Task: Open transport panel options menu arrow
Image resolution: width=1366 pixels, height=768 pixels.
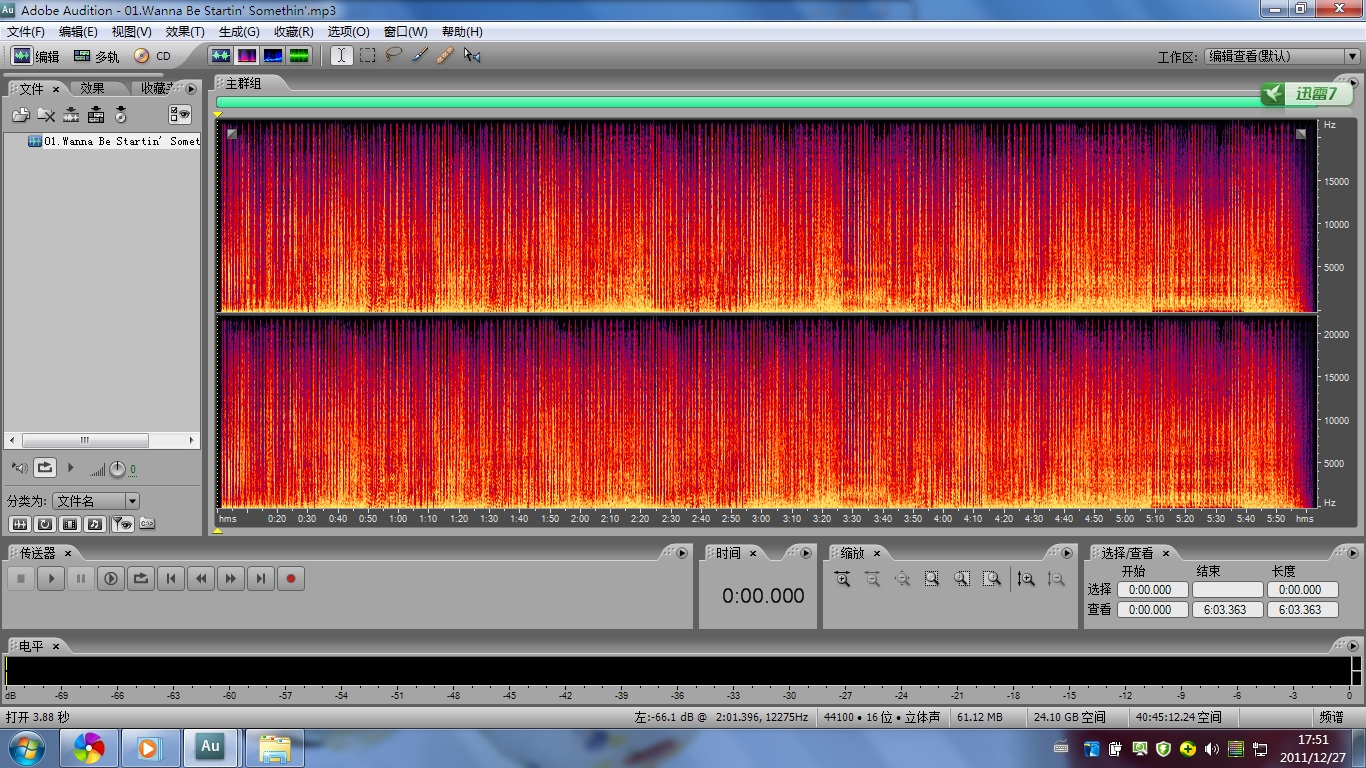Action: click(682, 553)
